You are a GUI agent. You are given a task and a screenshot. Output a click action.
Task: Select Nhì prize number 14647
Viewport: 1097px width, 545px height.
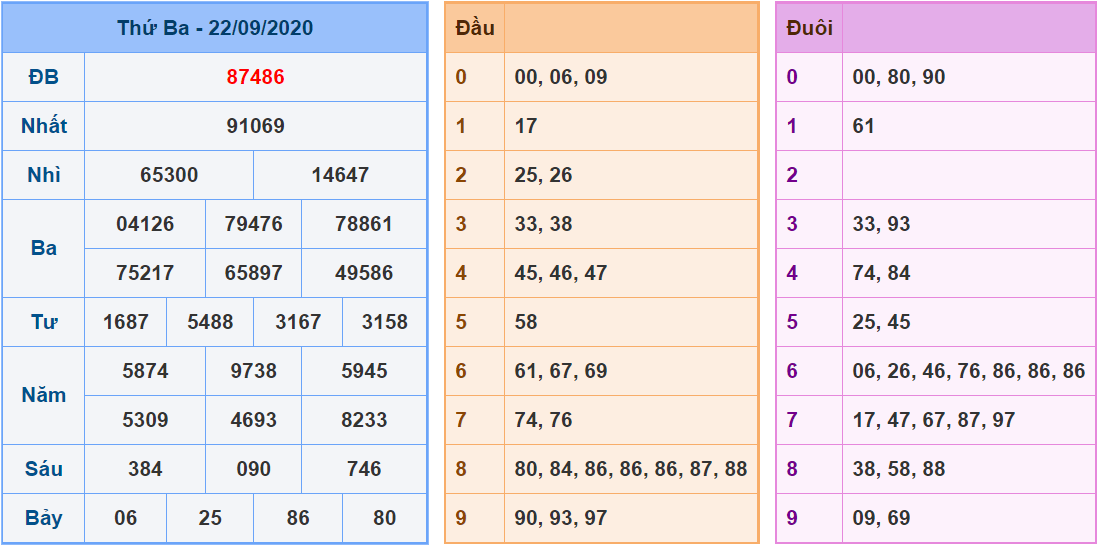340,175
